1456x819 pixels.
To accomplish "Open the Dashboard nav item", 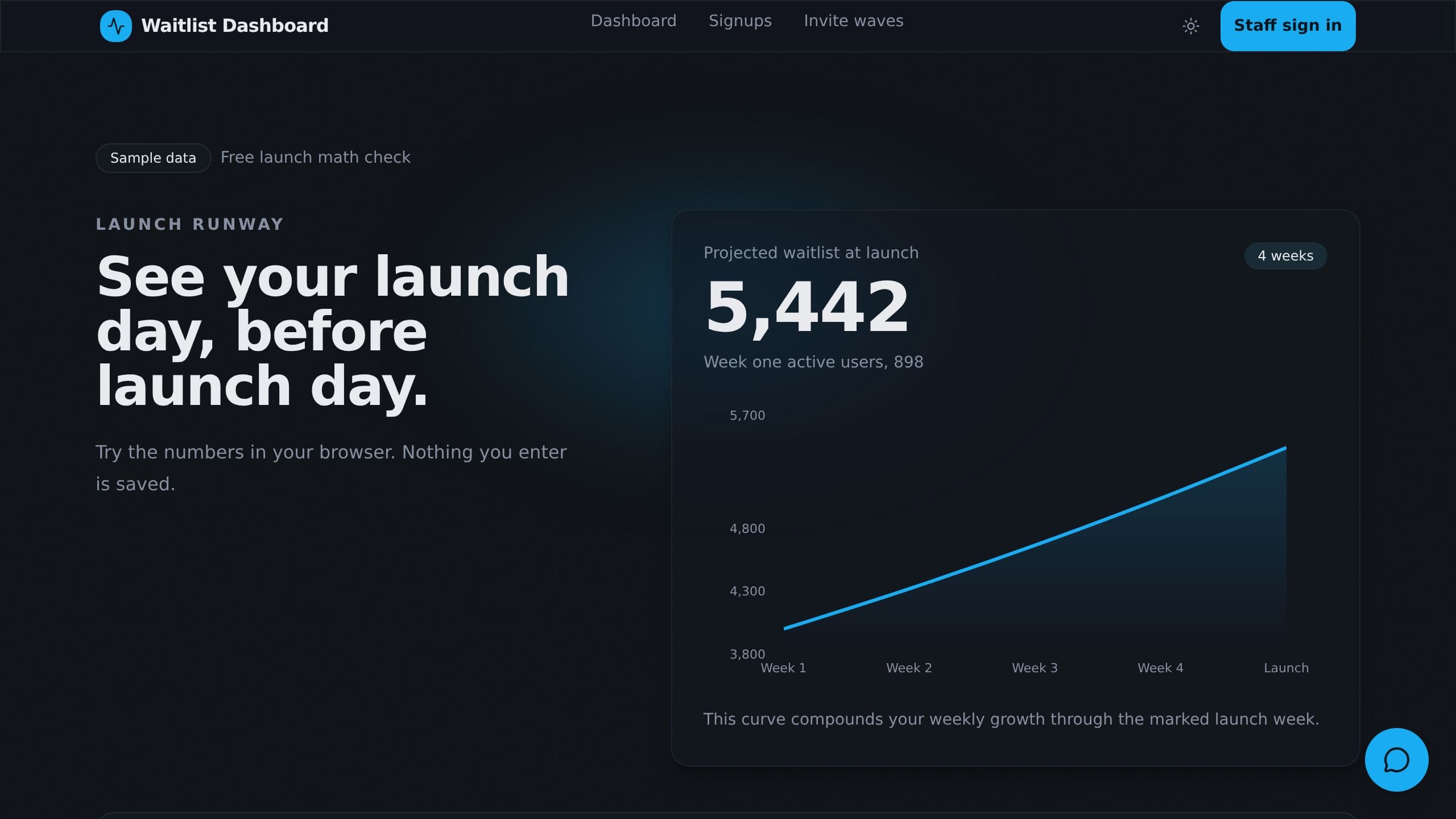I will 634,21.
